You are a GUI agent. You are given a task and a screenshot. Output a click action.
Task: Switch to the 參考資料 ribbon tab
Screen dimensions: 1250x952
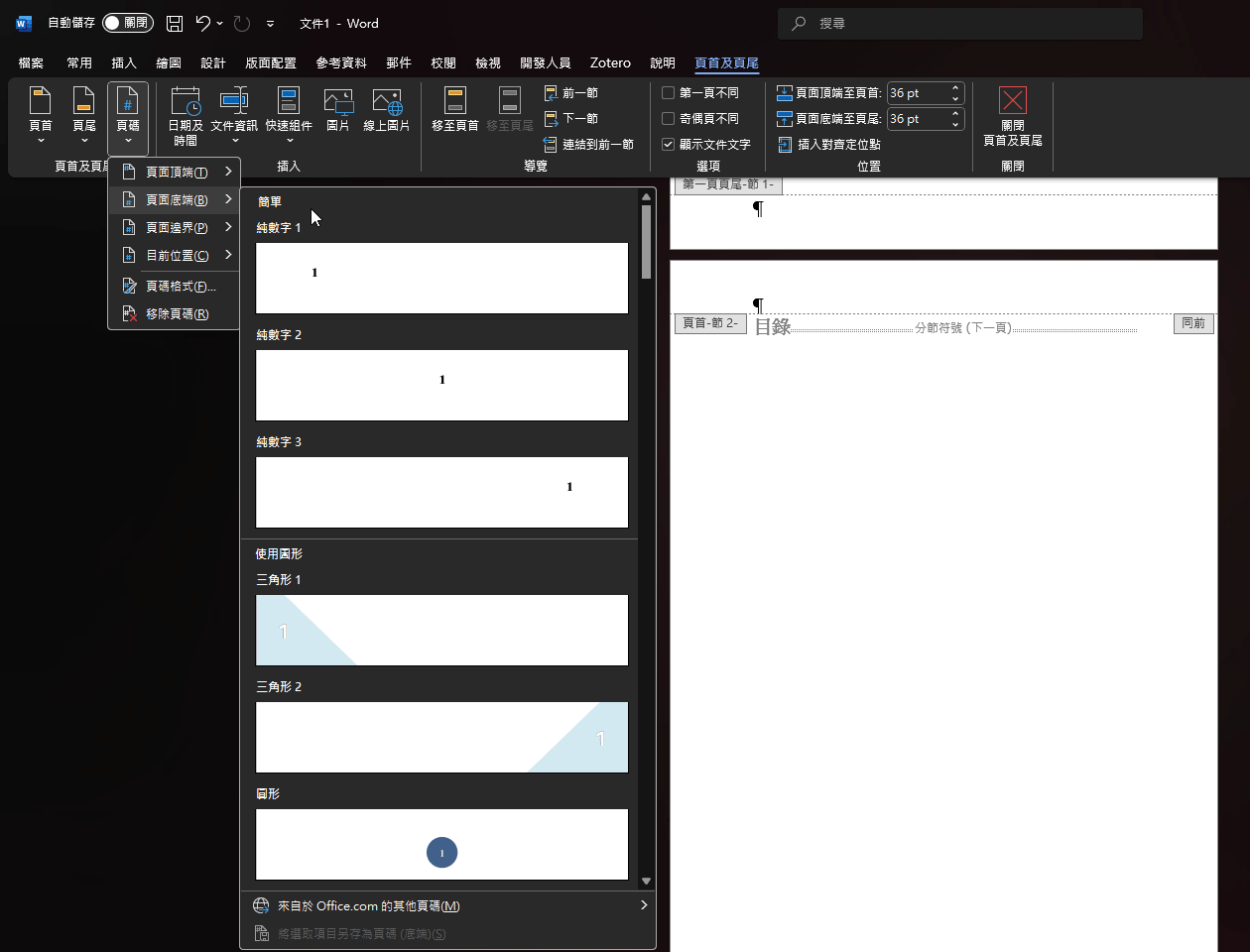(341, 62)
